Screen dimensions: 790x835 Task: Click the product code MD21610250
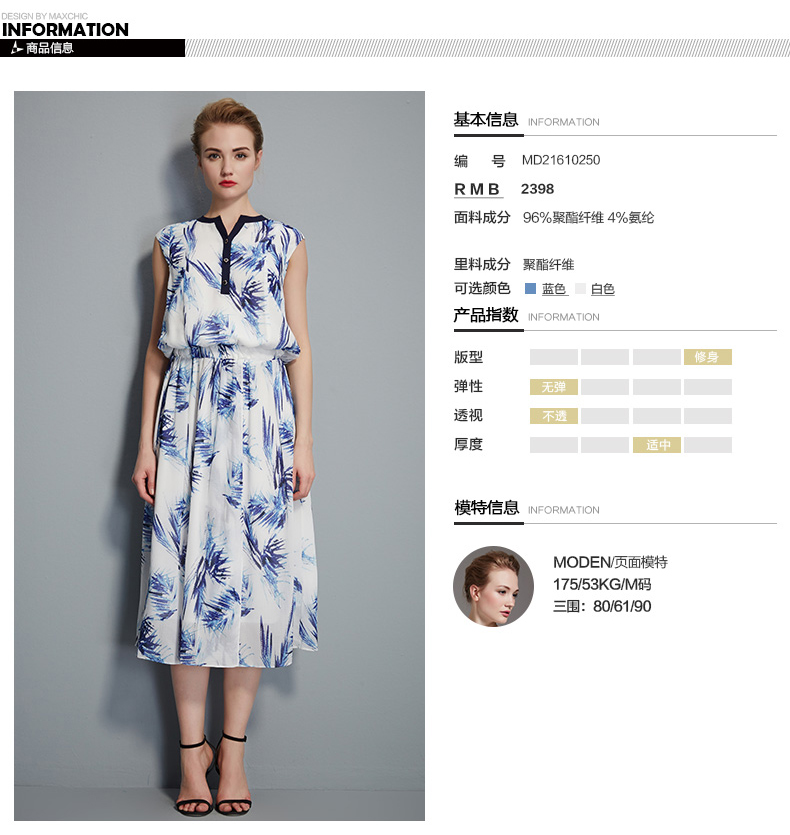pos(561,160)
